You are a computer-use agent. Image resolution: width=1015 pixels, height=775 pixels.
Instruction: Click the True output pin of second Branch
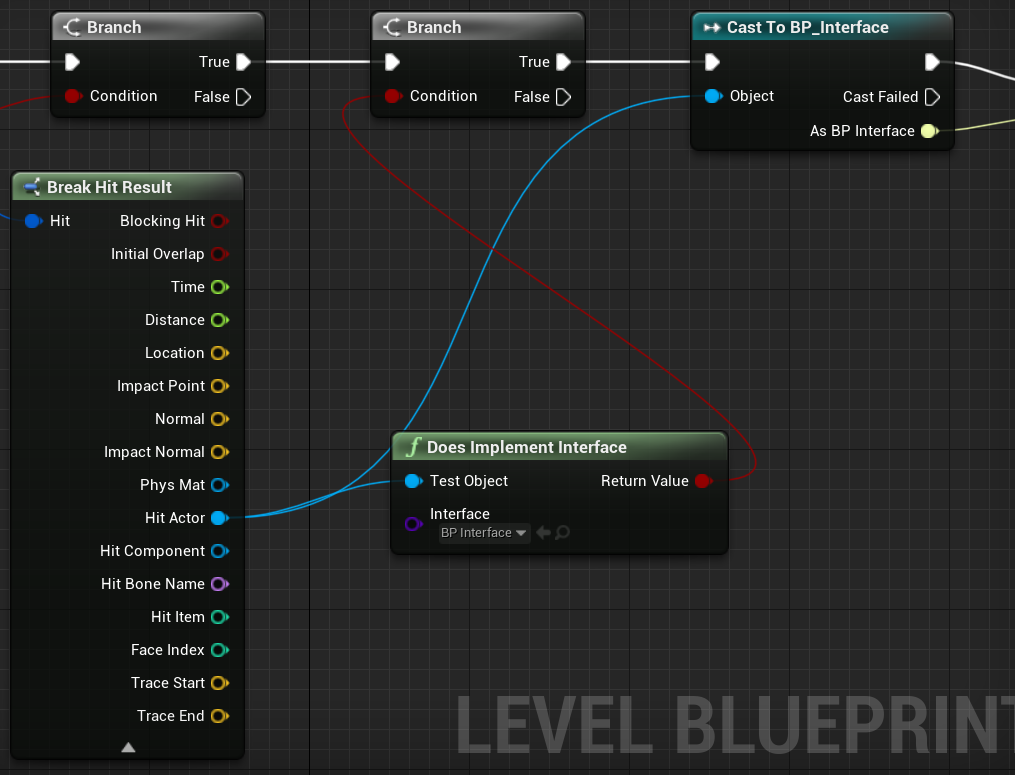pyautogui.click(x=563, y=62)
